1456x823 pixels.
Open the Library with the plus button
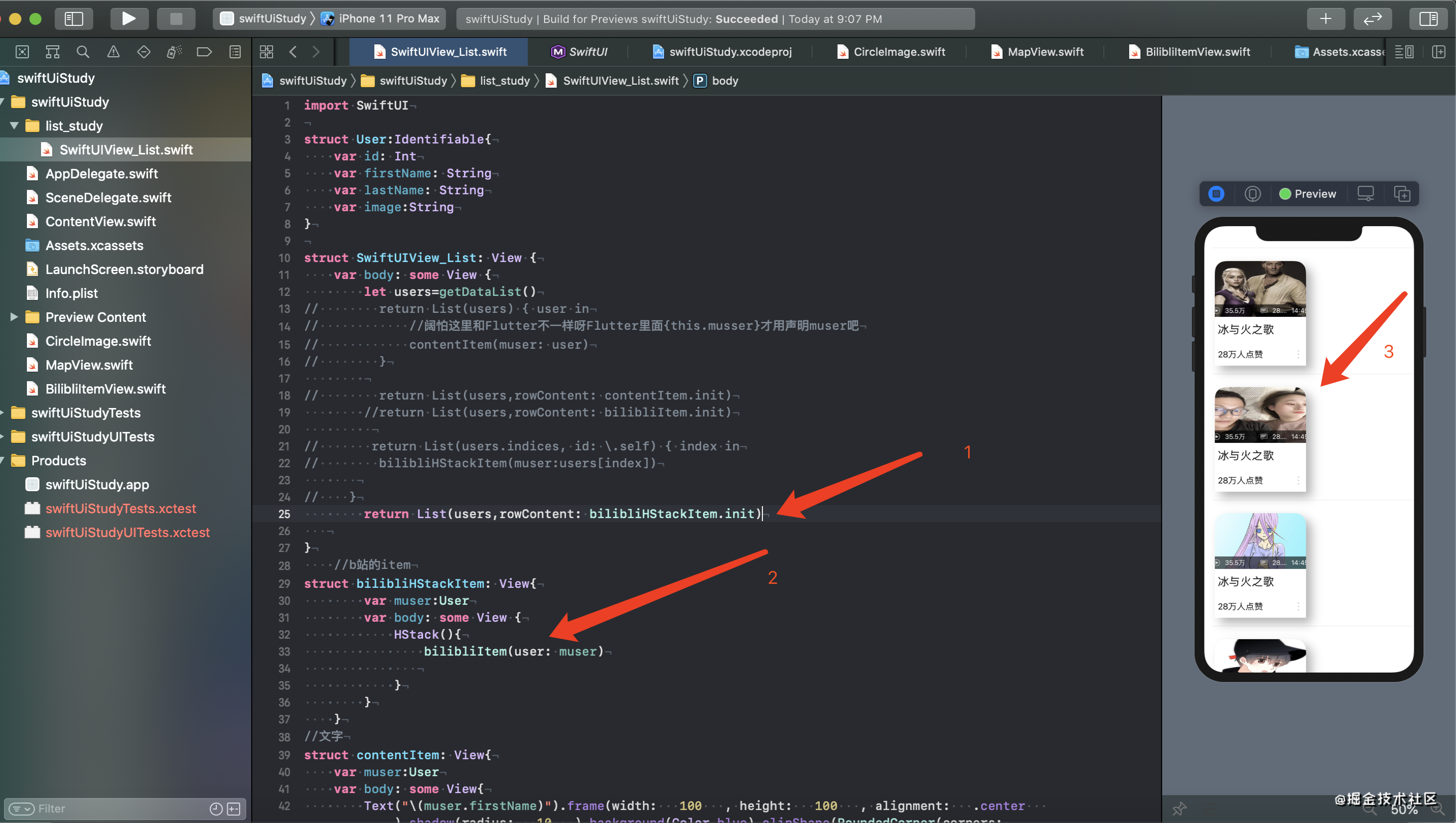[1325, 18]
